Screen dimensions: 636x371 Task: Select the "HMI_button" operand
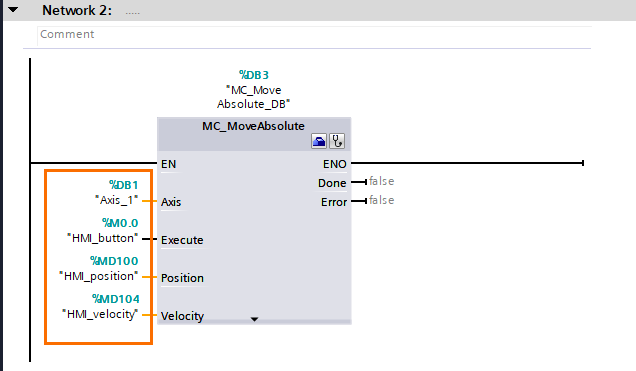(x=103, y=238)
